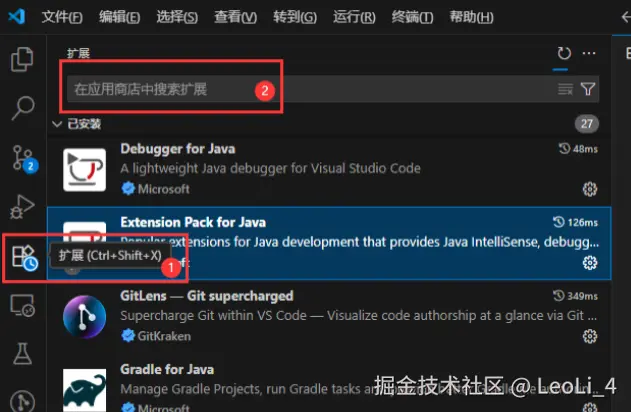Image resolution: width=631 pixels, height=412 pixels.
Task: Click the installed count badge 27
Action: click(x=586, y=124)
